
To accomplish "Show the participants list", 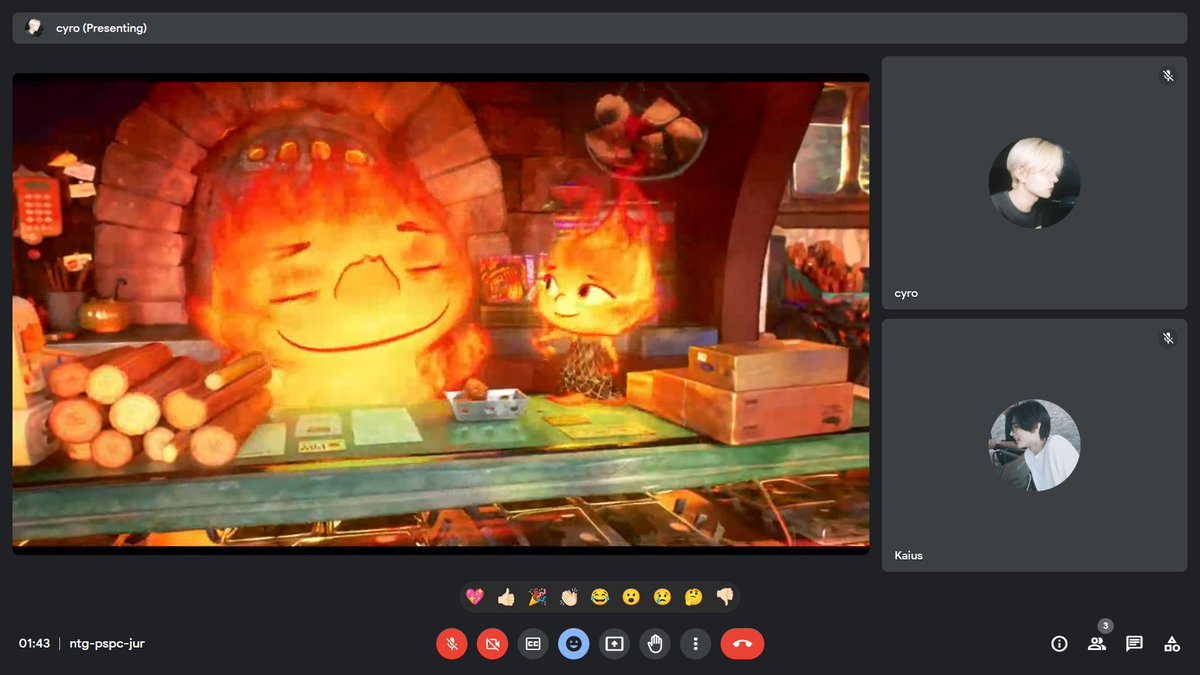I will [x=1097, y=643].
